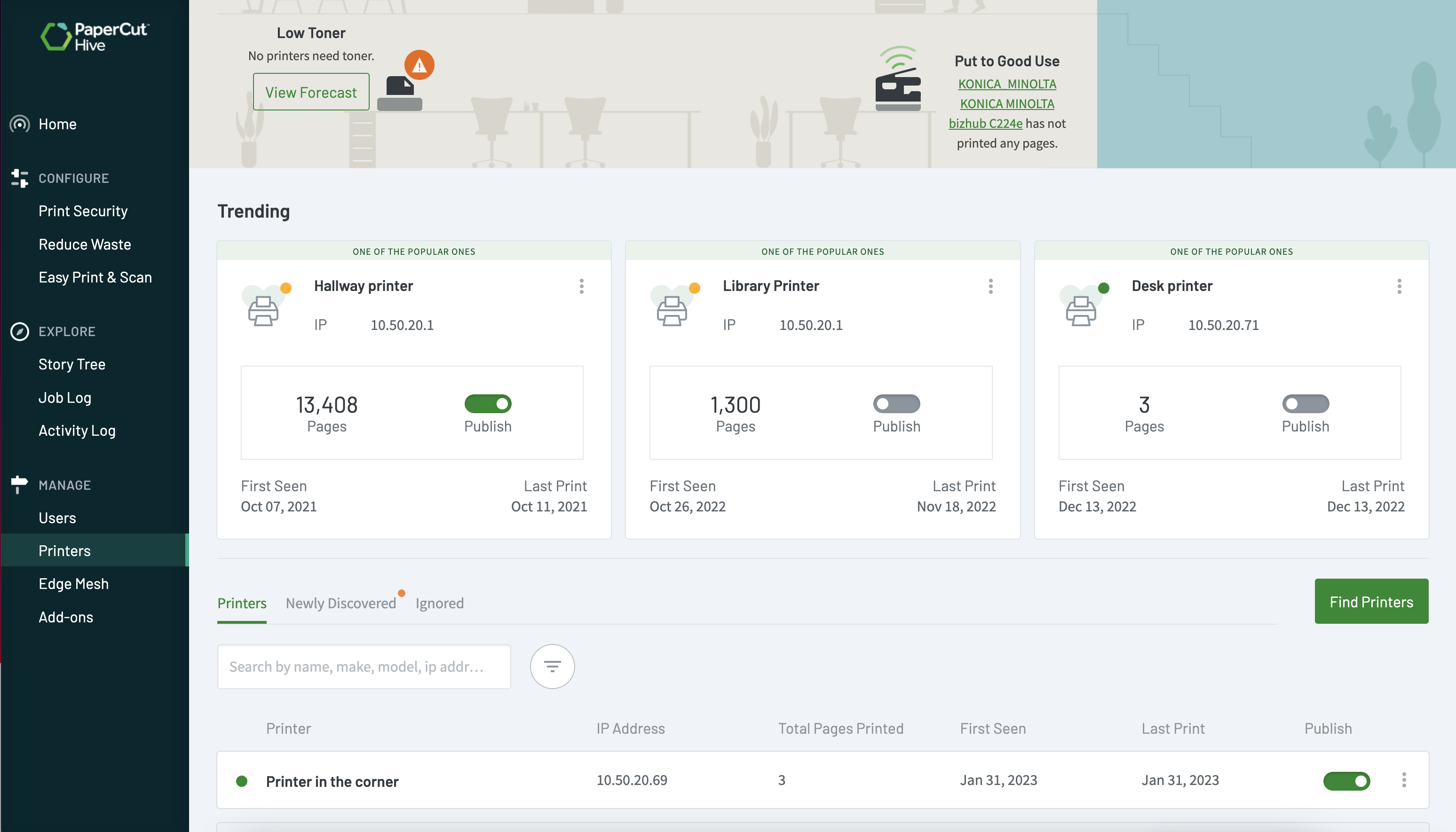Image resolution: width=1456 pixels, height=832 pixels.
Task: Switch to the Ignored printers tab
Action: click(439, 602)
